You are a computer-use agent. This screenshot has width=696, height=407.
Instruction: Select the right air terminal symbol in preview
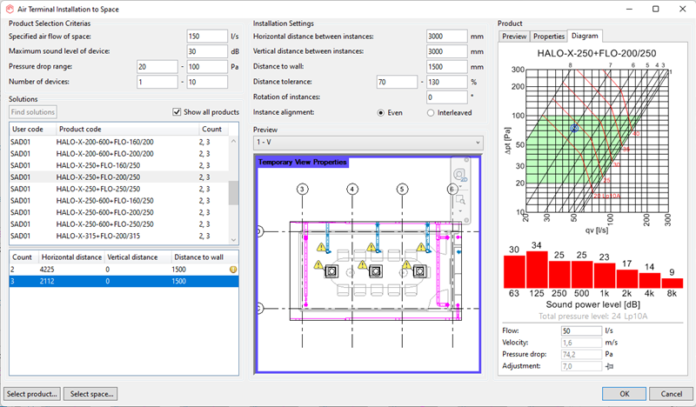tap(419, 271)
